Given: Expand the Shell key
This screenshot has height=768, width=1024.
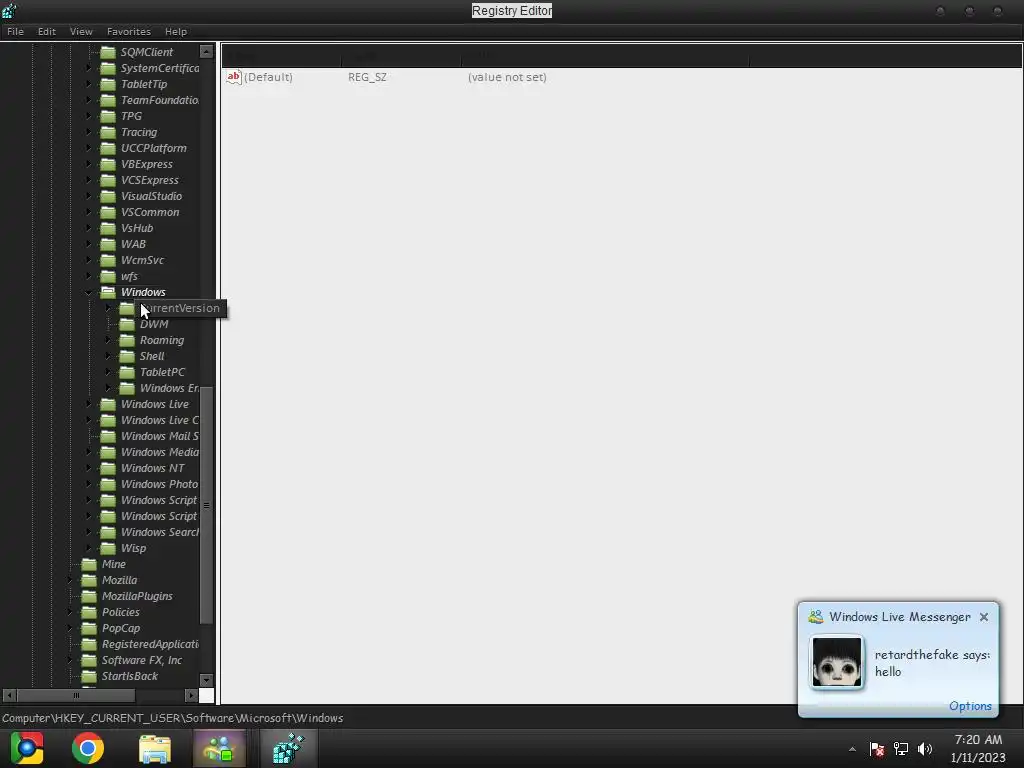Looking at the screenshot, I should (x=108, y=356).
